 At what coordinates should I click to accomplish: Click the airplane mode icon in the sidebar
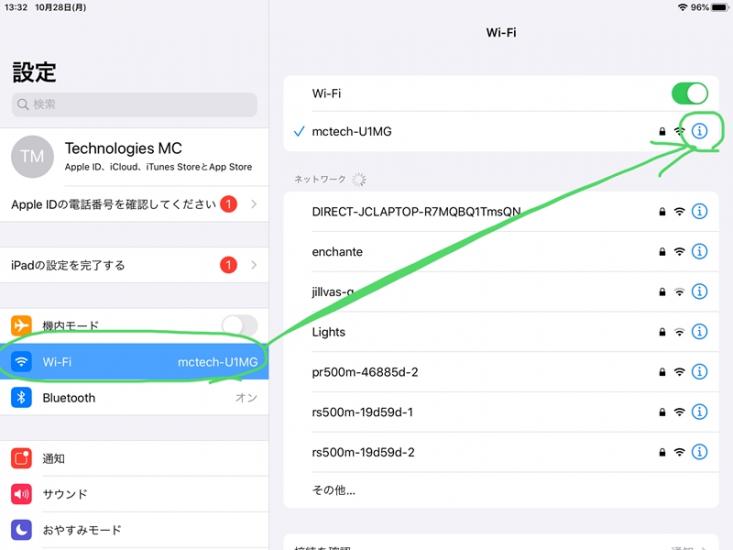tap(21, 325)
